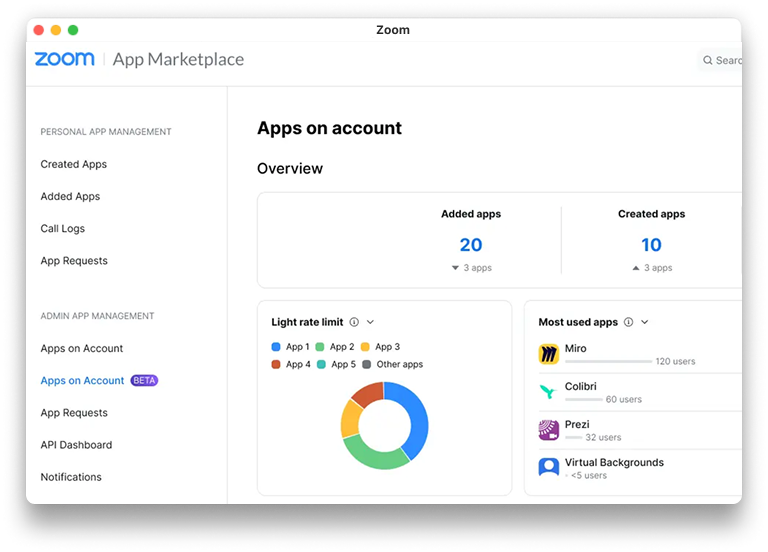Click the info icon beside Light rate limit
768x552 pixels.
click(354, 322)
